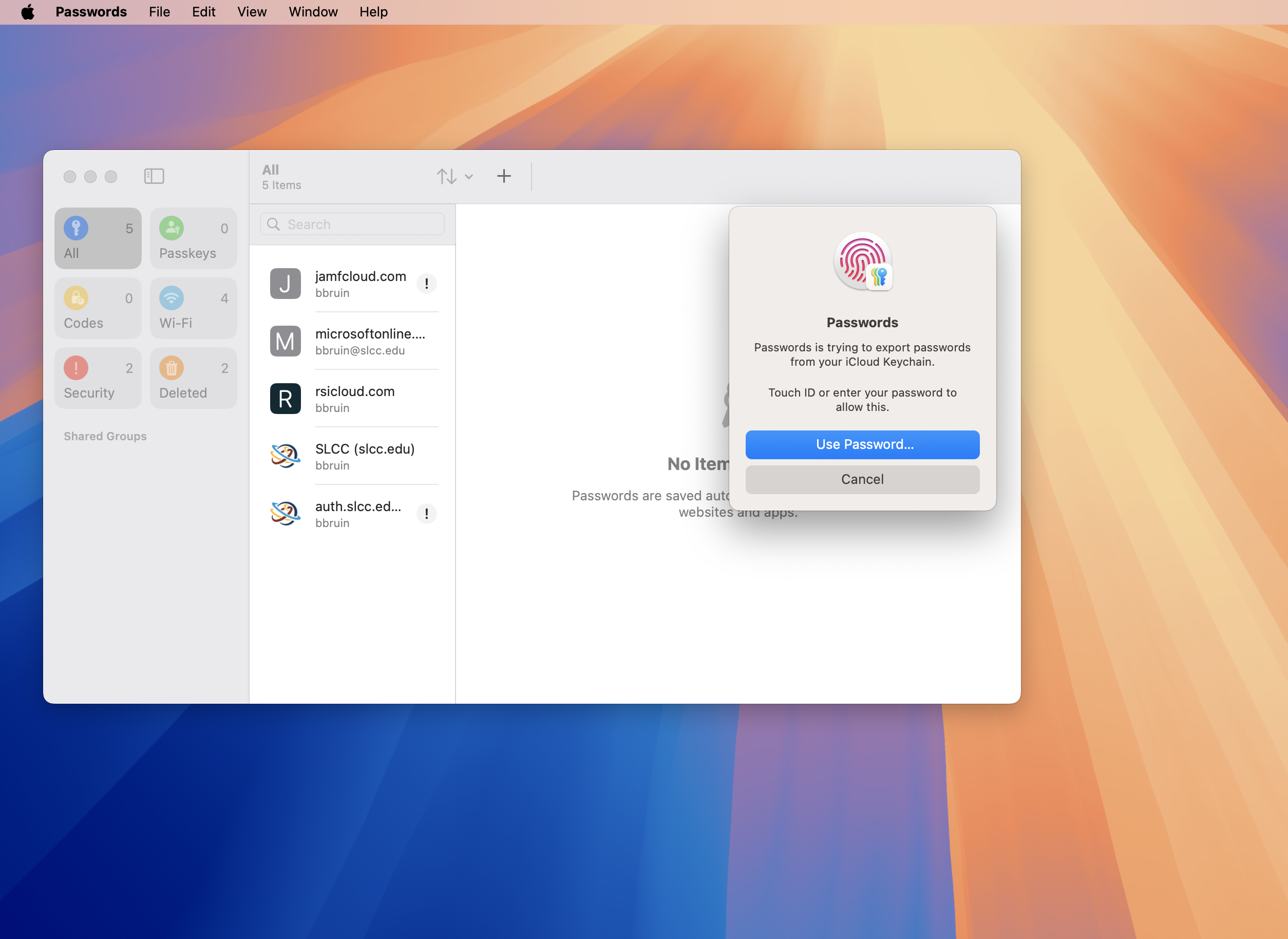This screenshot has height=939, width=1288.
Task: Click the auth.slcc.edu warning exclamation icon
Action: (426, 514)
